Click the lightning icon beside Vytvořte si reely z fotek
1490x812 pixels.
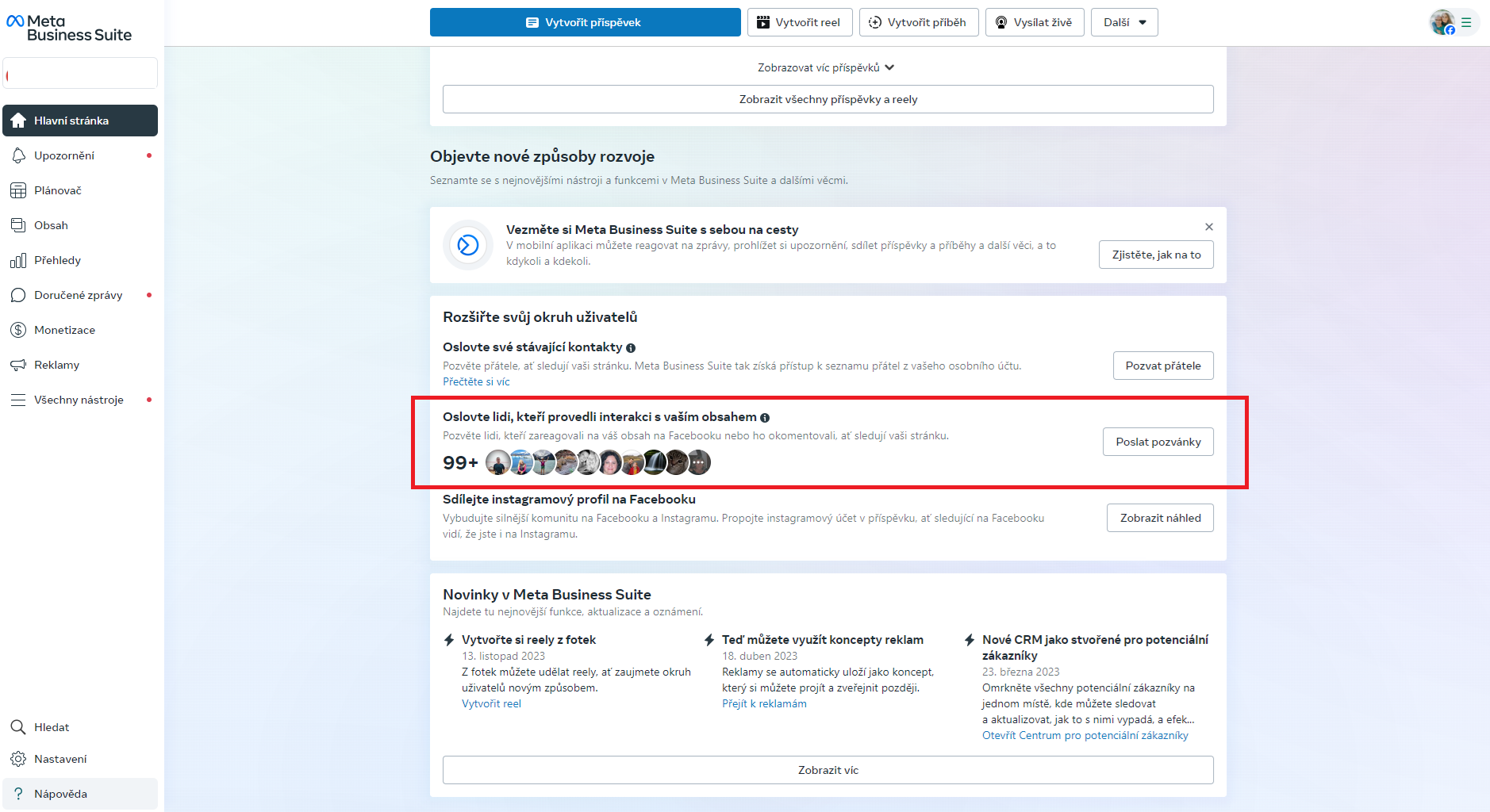point(449,640)
